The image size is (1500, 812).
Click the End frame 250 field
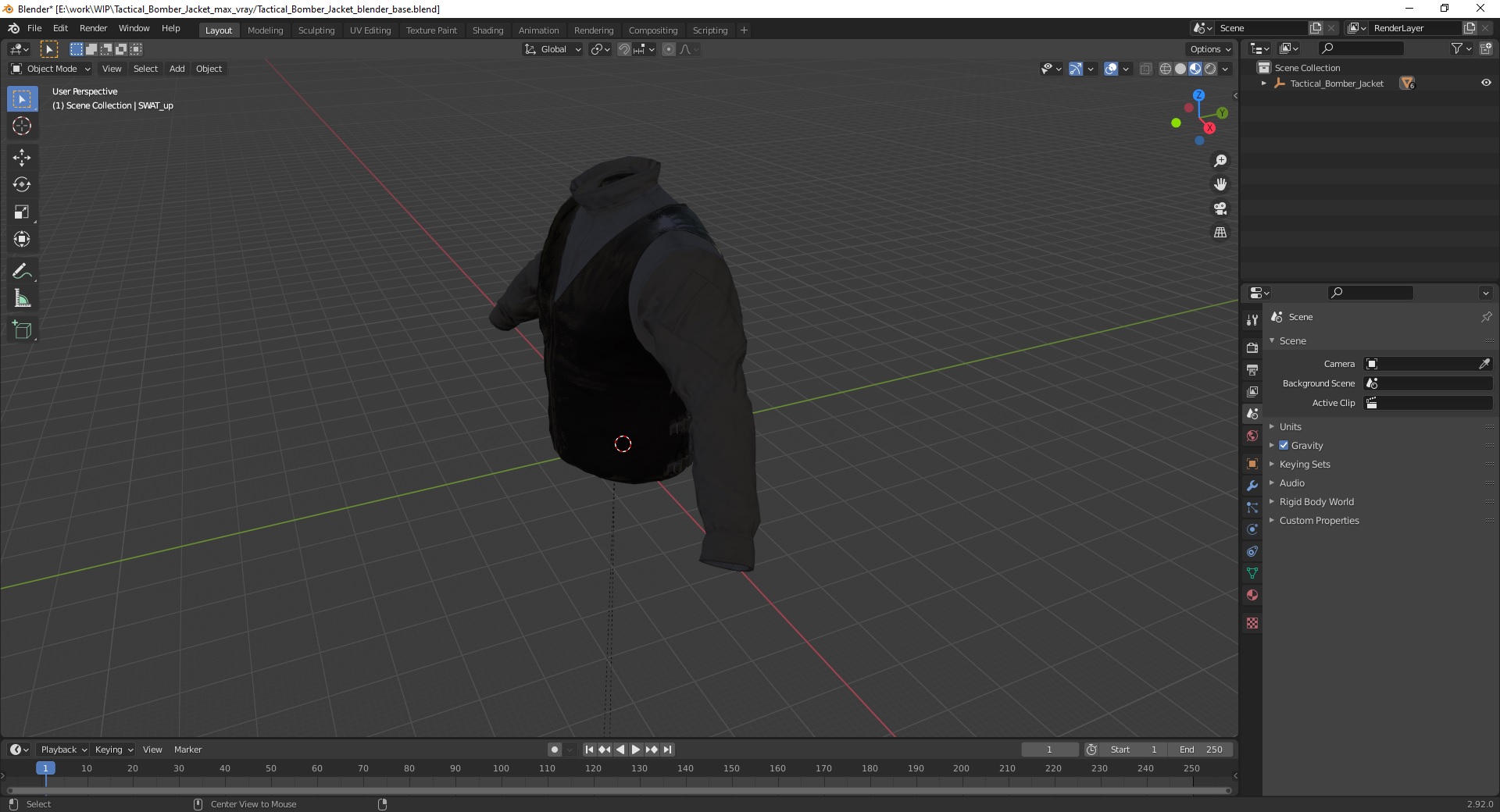(x=1202, y=750)
